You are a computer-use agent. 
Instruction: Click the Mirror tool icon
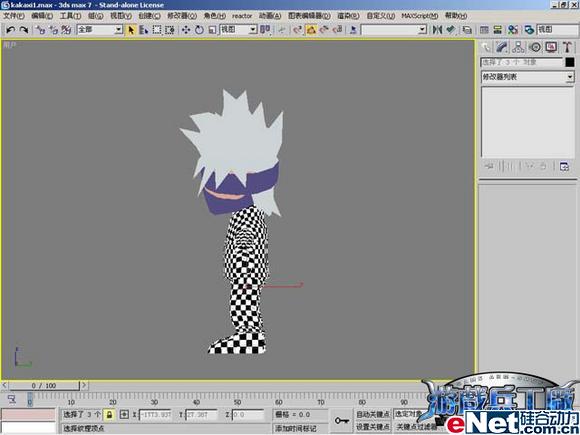(x=437, y=30)
